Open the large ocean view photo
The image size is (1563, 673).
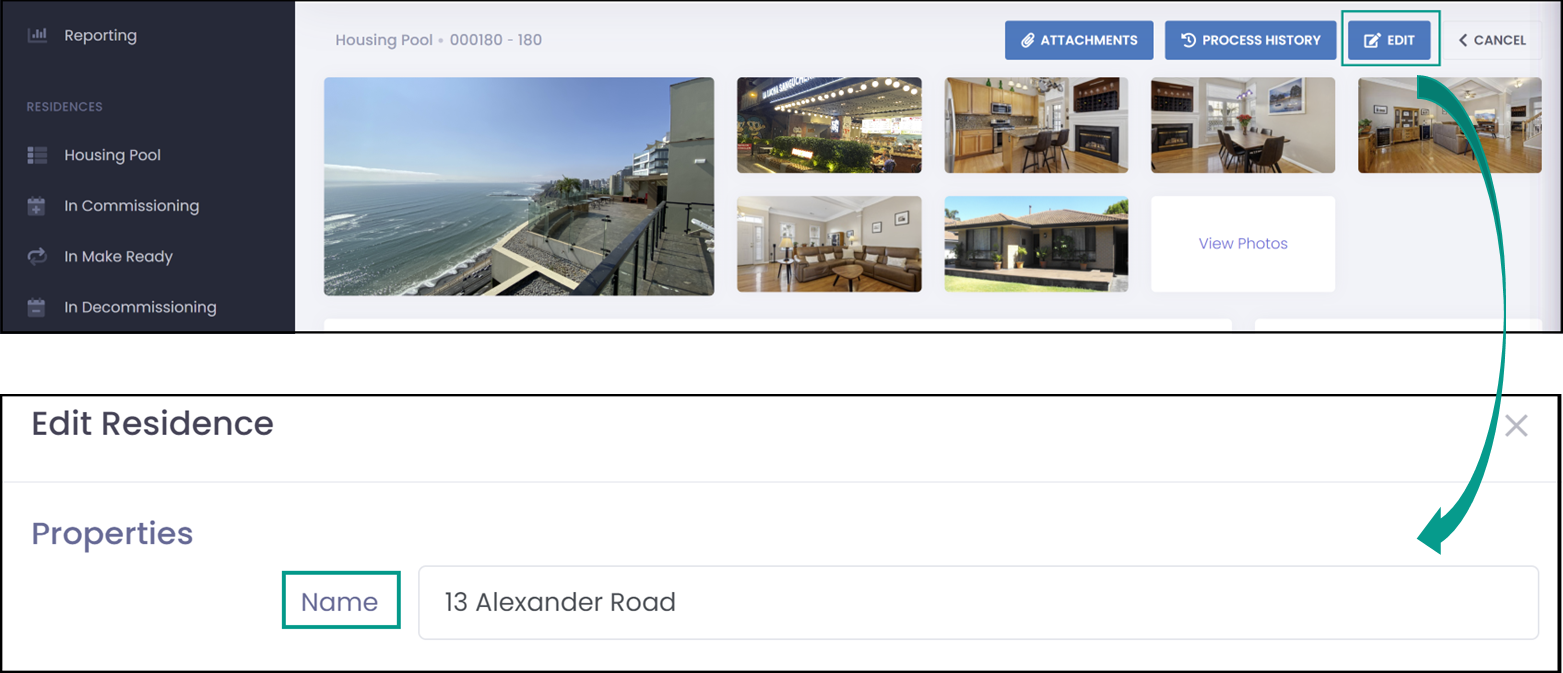tap(519, 187)
